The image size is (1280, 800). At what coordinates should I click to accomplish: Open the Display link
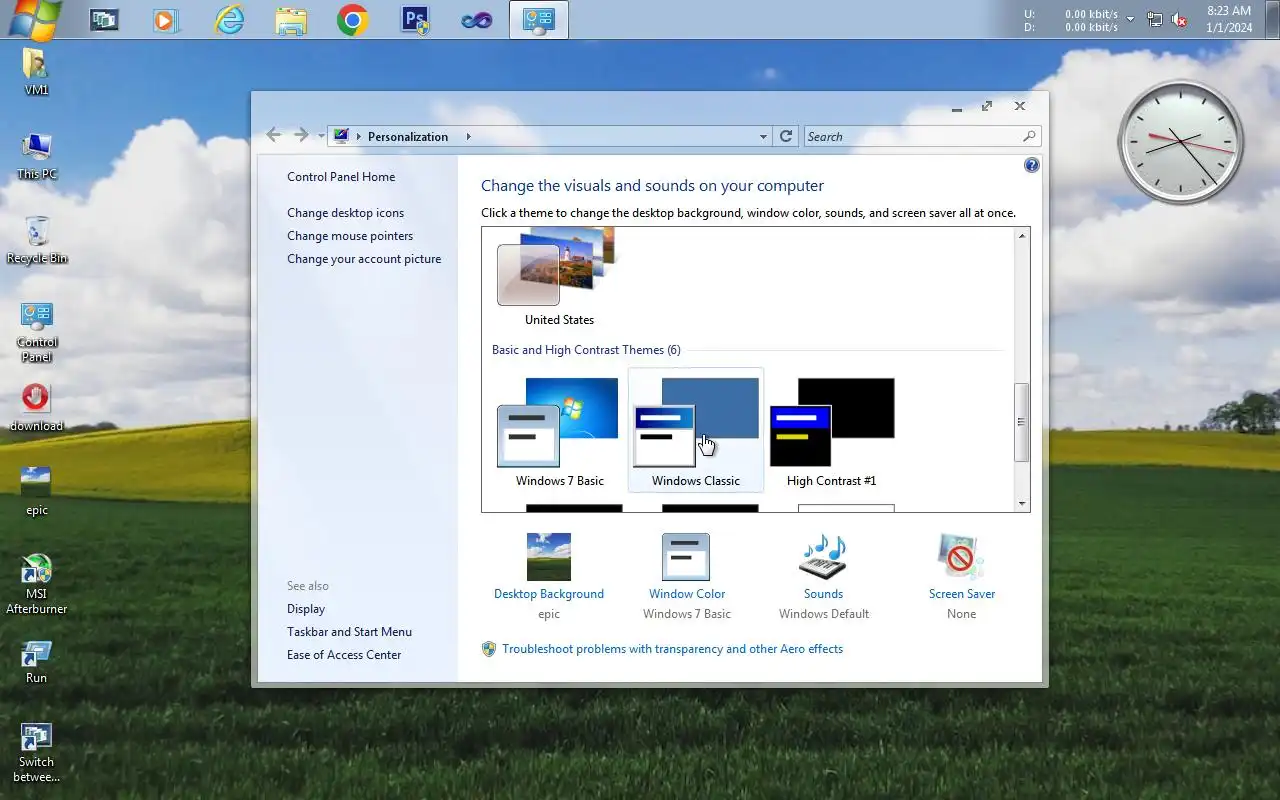click(306, 609)
